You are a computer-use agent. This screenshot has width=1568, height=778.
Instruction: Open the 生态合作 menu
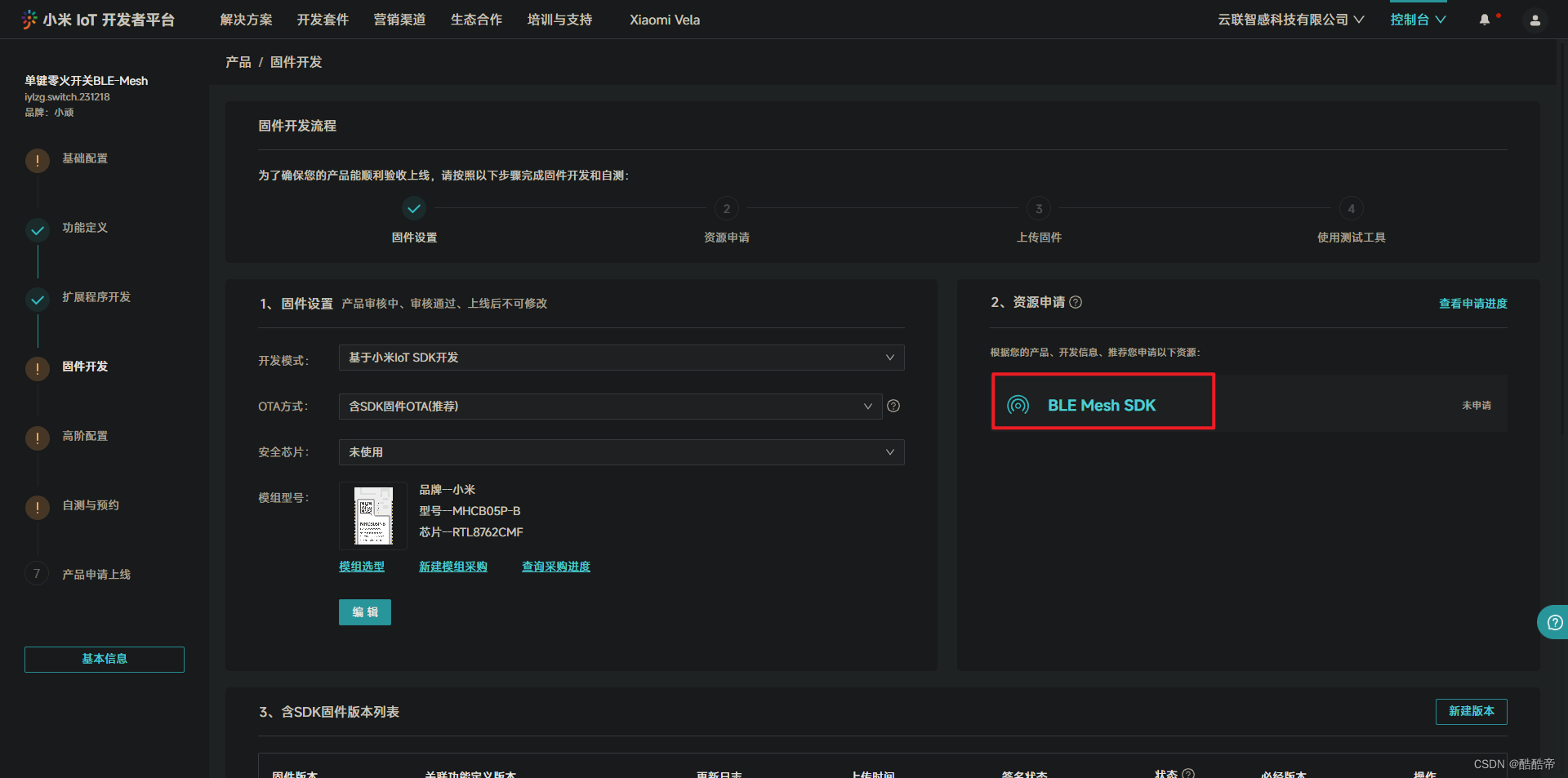point(476,20)
